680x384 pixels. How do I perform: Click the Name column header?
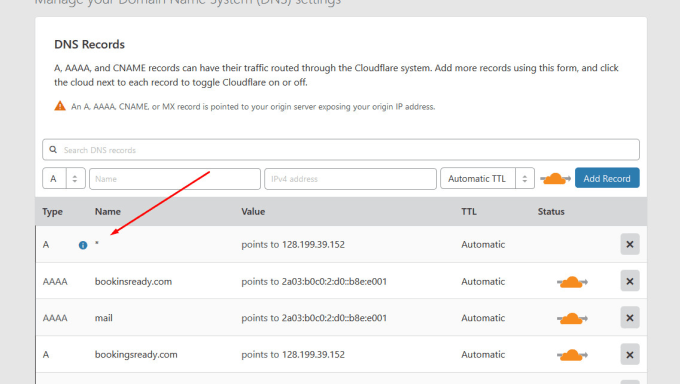108,212
